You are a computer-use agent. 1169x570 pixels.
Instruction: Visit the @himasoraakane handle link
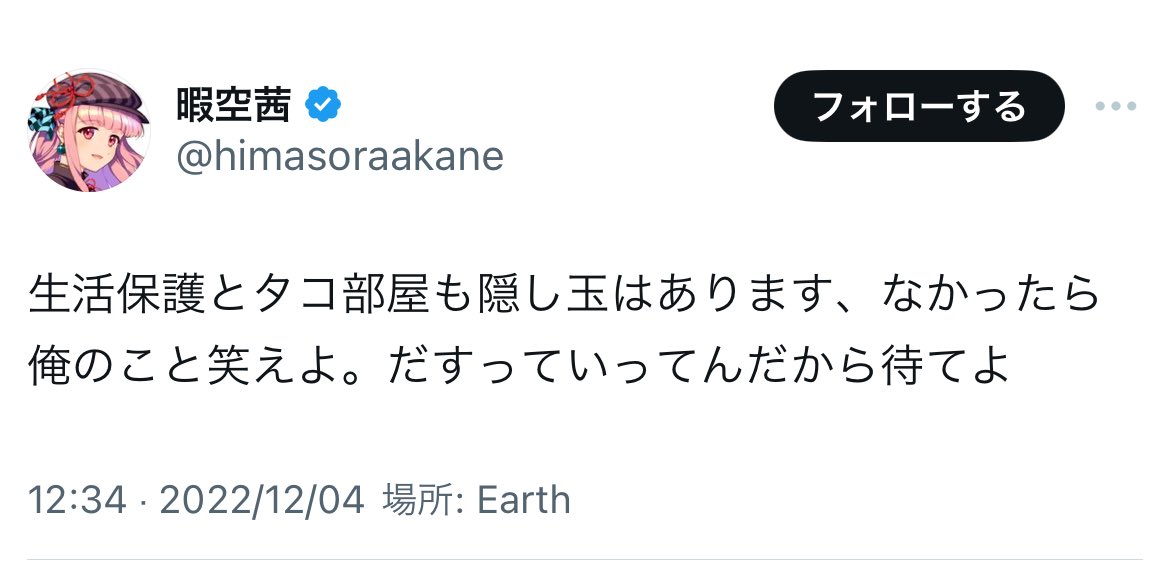click(x=340, y=156)
